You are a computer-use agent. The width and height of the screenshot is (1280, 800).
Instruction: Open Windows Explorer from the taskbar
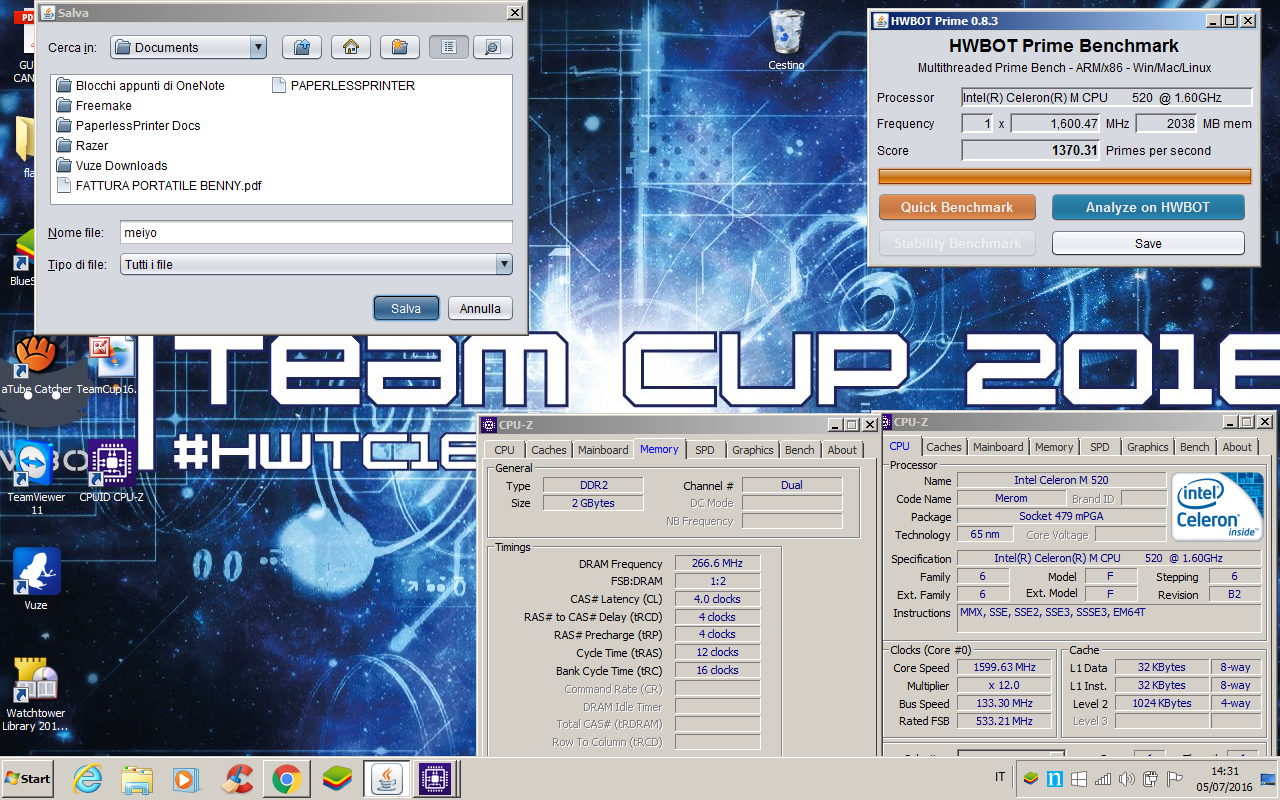coord(137,778)
